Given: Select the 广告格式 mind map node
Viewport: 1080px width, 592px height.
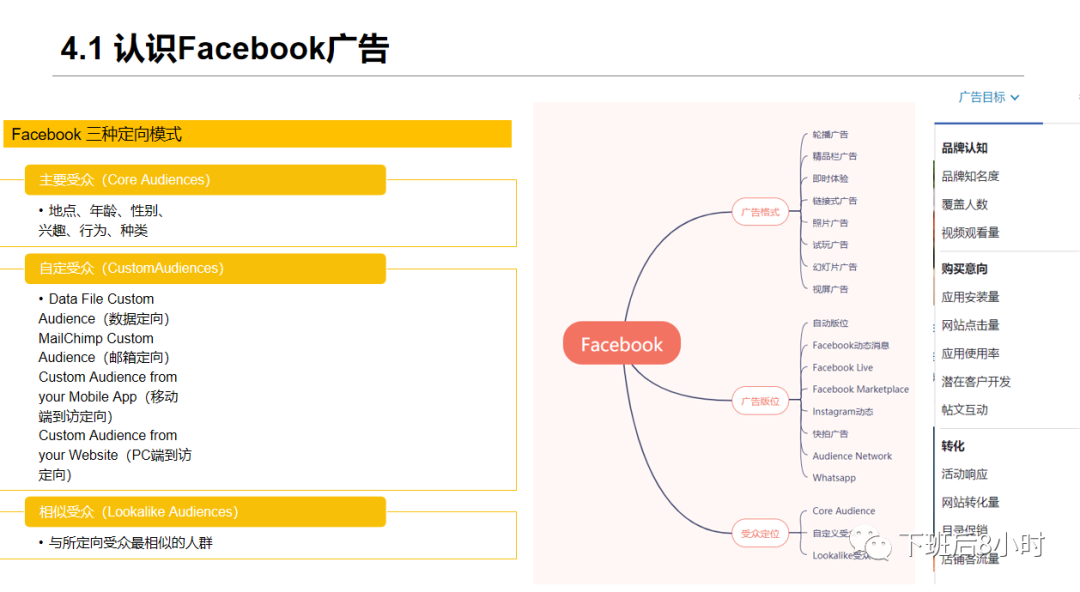Looking at the screenshot, I should 760,212.
